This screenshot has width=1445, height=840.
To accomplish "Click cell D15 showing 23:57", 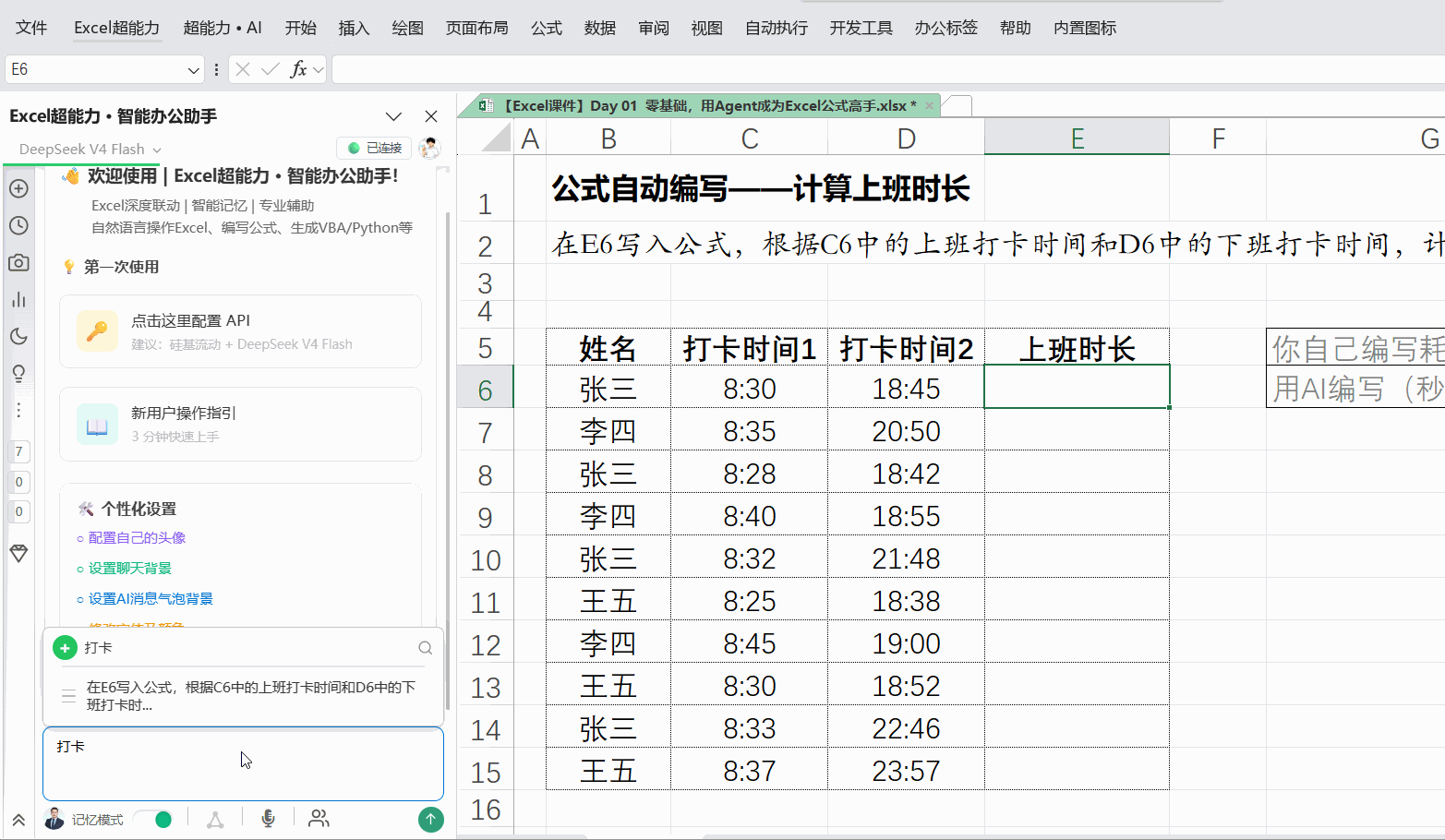I will click(x=906, y=771).
